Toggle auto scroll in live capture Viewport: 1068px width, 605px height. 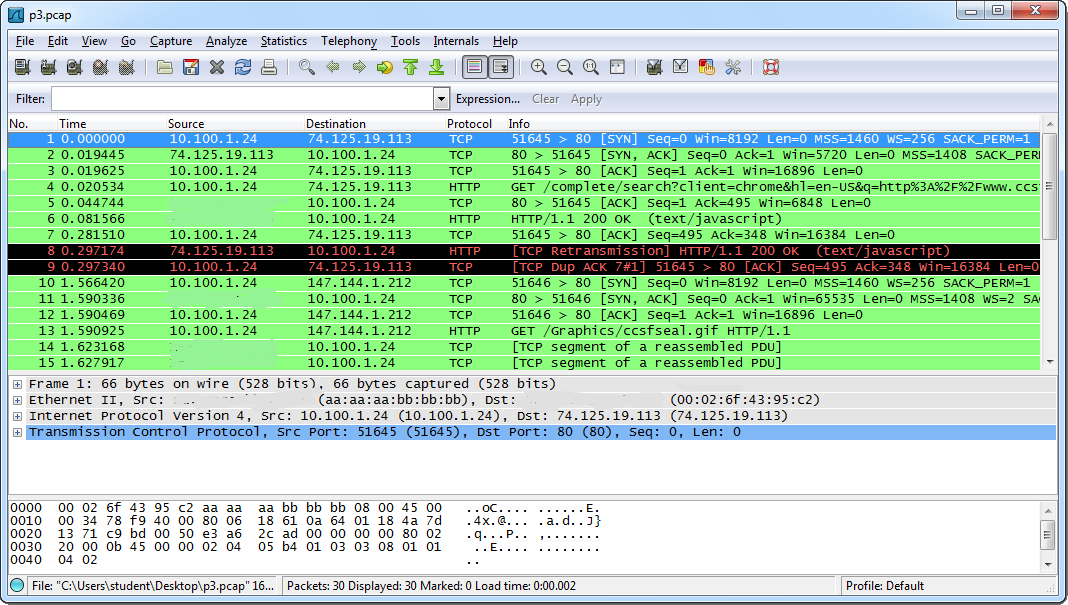pyautogui.click(x=501, y=67)
